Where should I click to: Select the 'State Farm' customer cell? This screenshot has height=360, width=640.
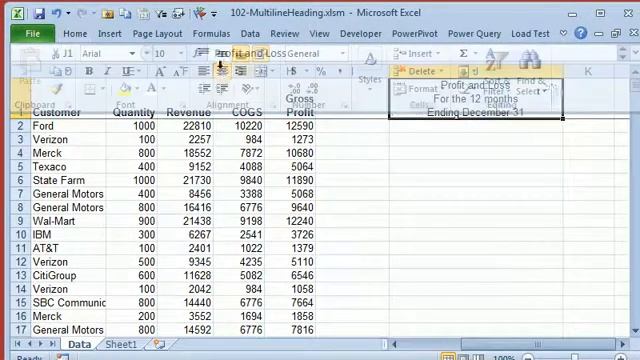point(68,180)
